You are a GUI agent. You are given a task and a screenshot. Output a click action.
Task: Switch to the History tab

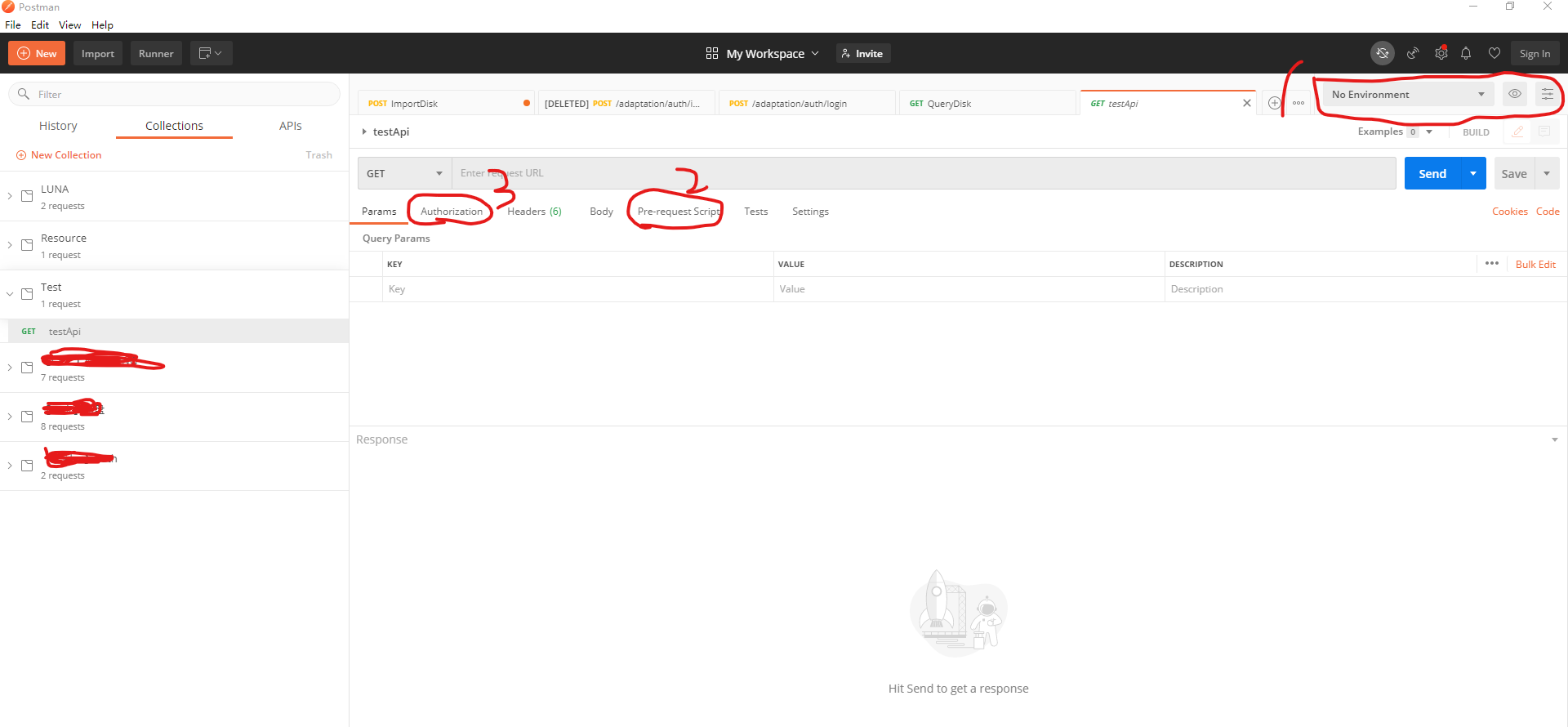58,126
